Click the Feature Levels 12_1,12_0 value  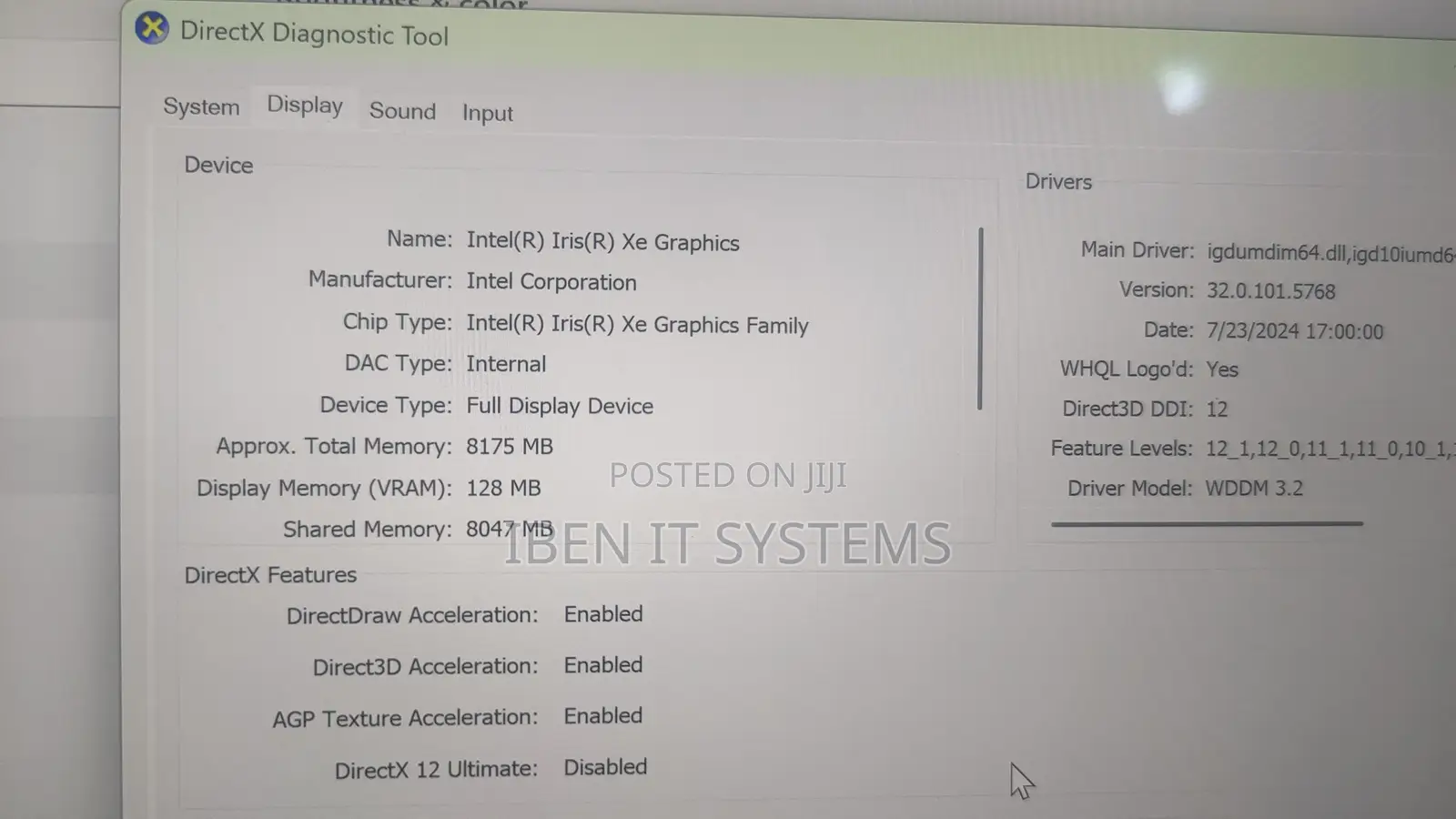1330,449
